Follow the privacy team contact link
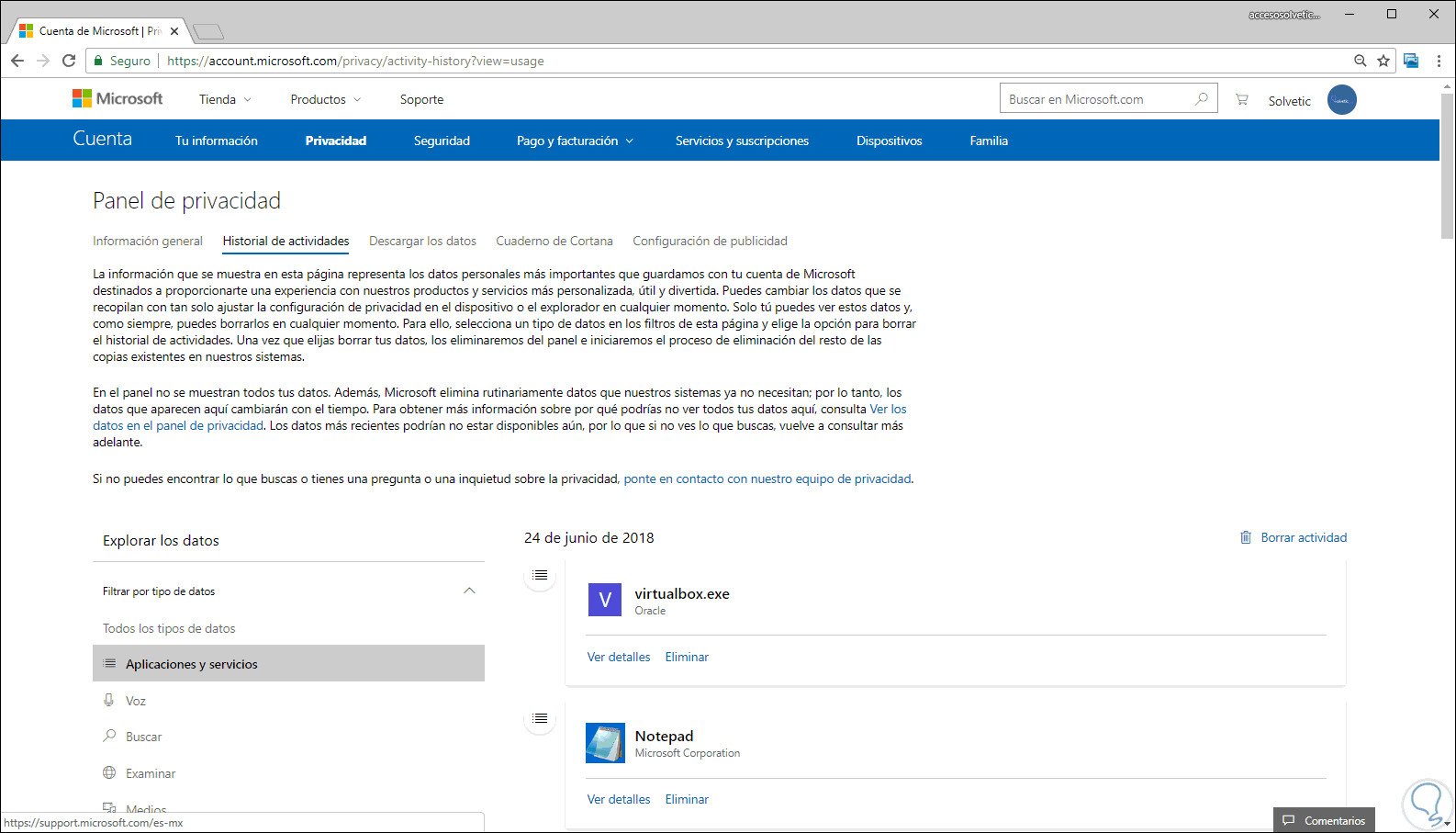Screen dimensions: 1456x833 coord(767,478)
